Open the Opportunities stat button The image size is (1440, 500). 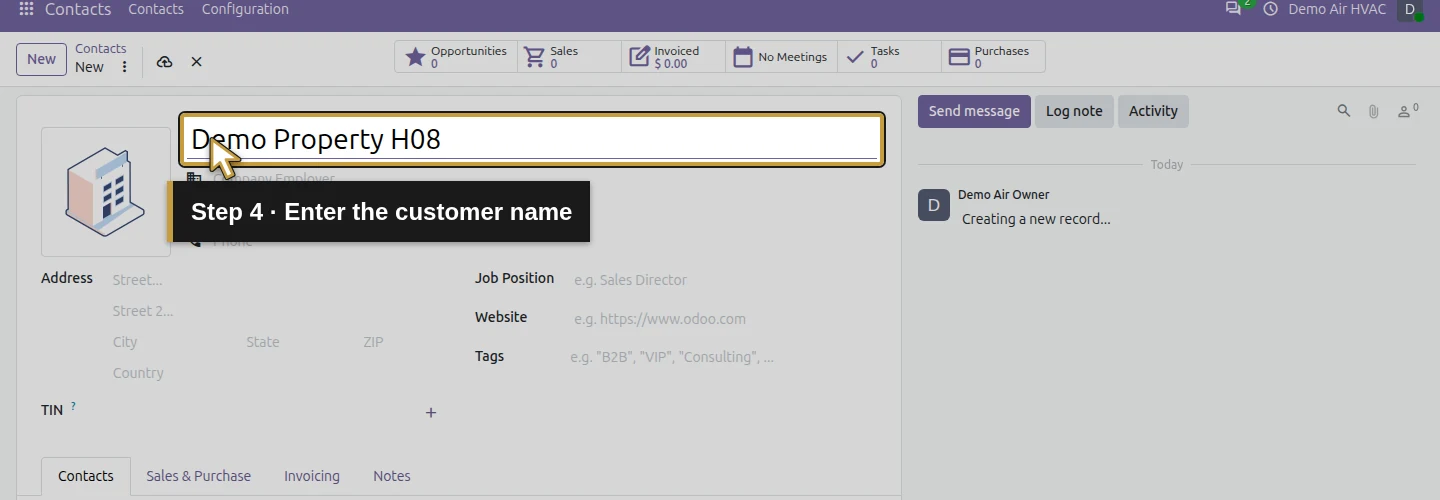point(456,57)
